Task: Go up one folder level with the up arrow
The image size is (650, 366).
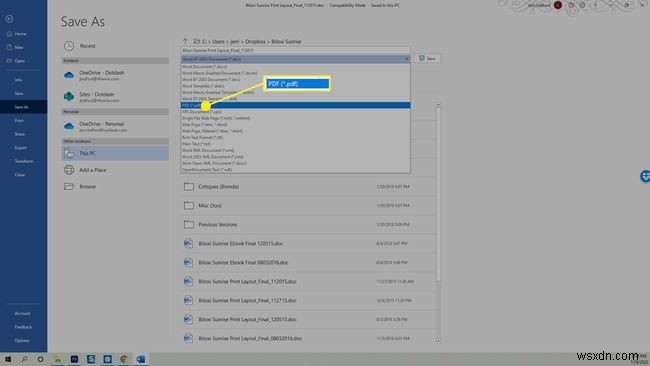Action: (x=185, y=41)
